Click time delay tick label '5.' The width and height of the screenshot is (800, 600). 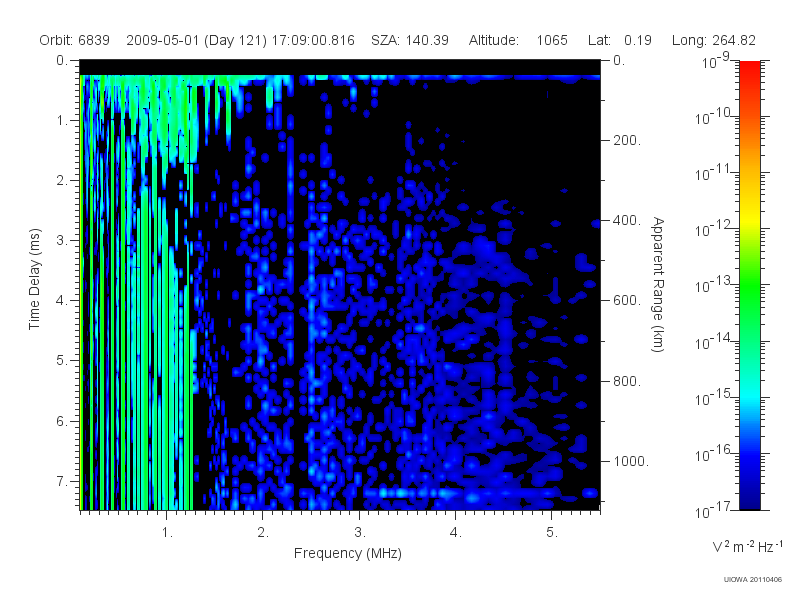pyautogui.click(x=62, y=361)
